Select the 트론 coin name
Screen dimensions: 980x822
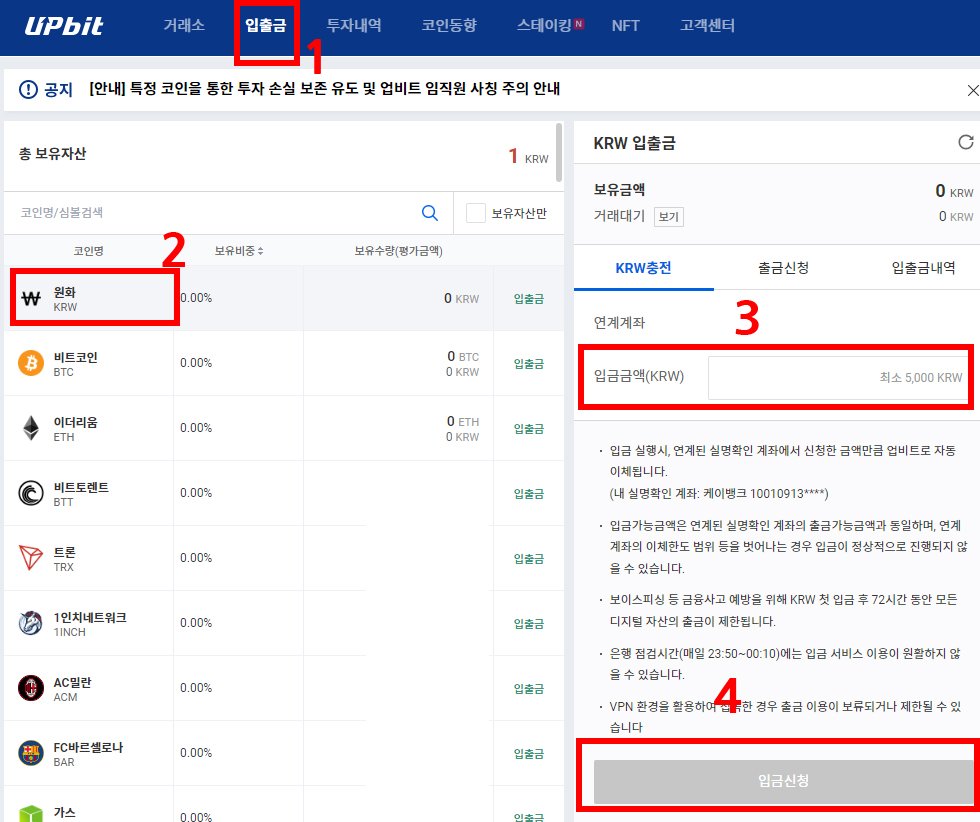(x=64, y=553)
